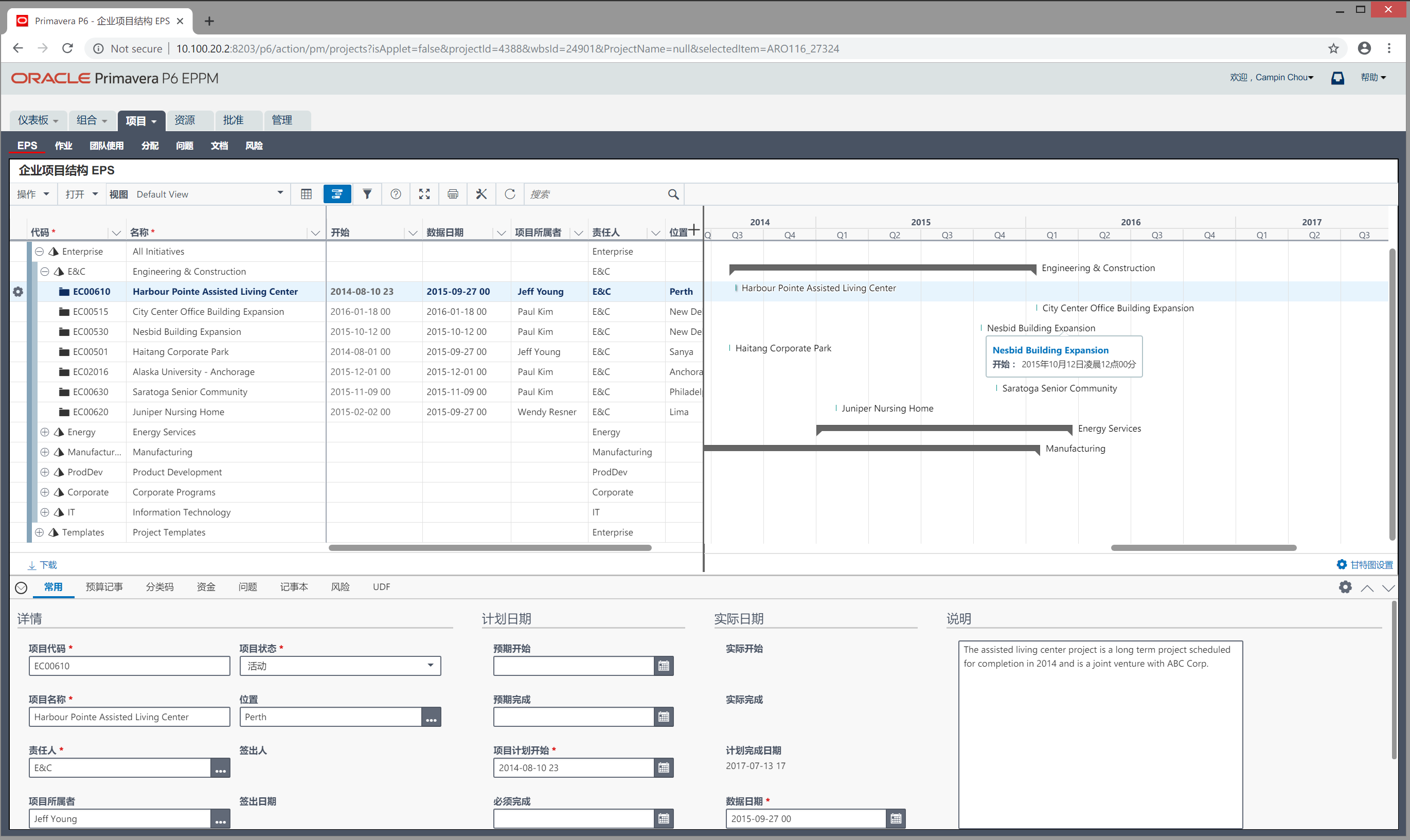
Task: Enter fullscreen mode for the EPS view
Action: pyautogui.click(x=424, y=194)
